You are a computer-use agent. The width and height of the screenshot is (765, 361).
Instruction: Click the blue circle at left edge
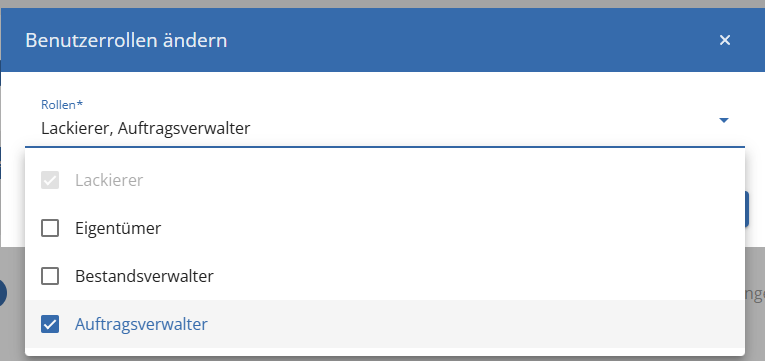3,293
